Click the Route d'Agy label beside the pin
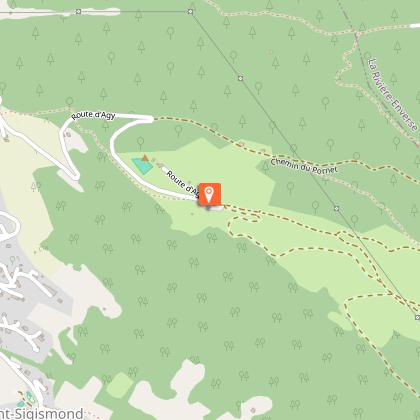 point(183,184)
